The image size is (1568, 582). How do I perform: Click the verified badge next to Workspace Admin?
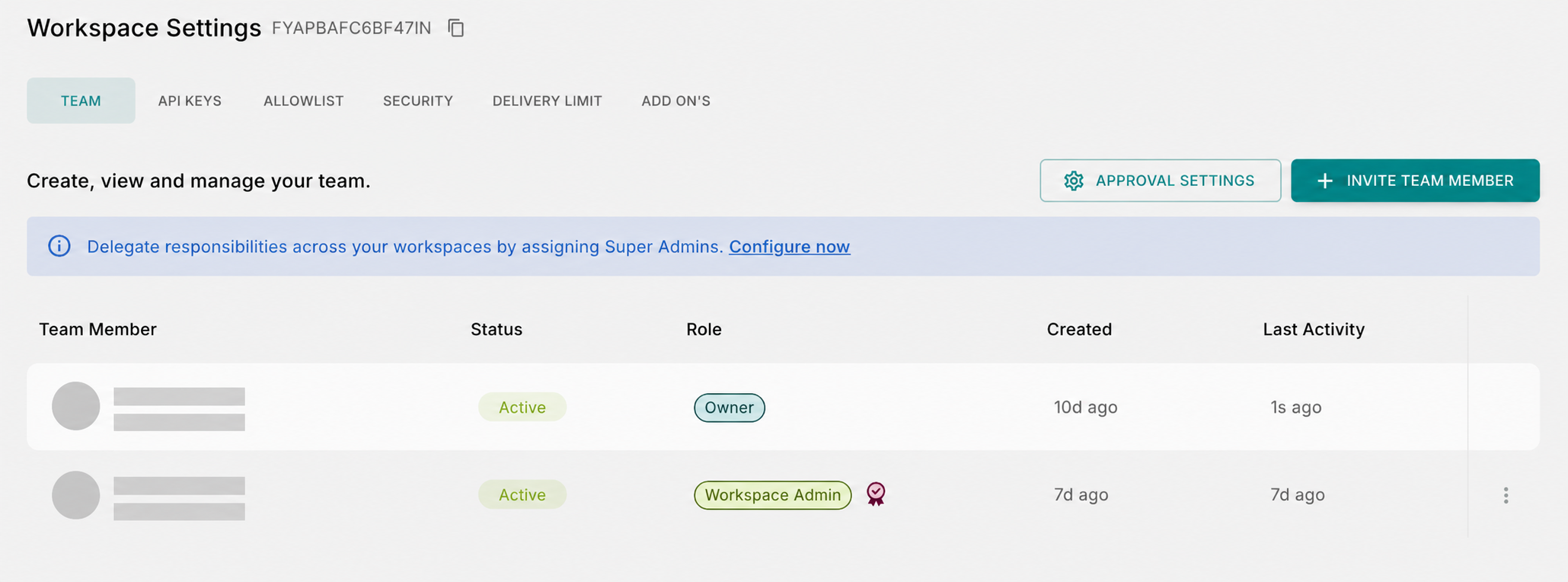click(x=876, y=494)
